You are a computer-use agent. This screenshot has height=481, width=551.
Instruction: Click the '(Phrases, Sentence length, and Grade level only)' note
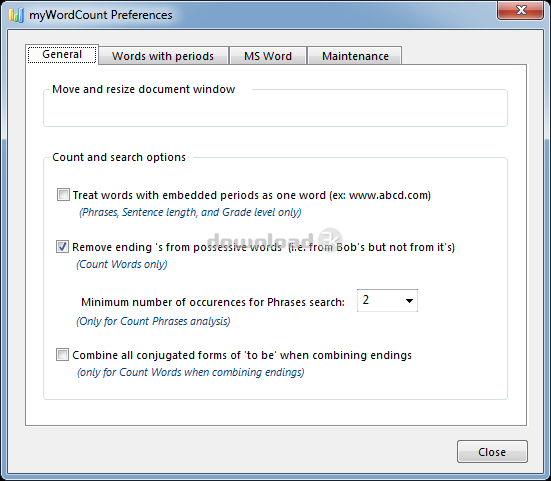coord(190,212)
